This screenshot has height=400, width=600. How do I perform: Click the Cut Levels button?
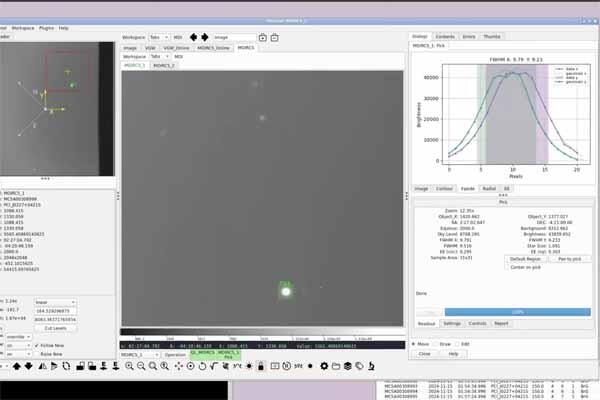coord(57,327)
